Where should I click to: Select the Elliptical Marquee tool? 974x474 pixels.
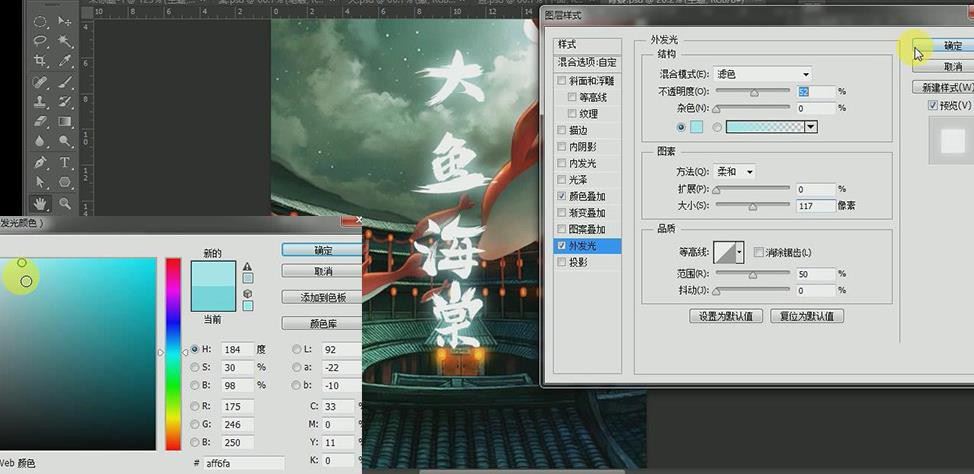tap(40, 22)
